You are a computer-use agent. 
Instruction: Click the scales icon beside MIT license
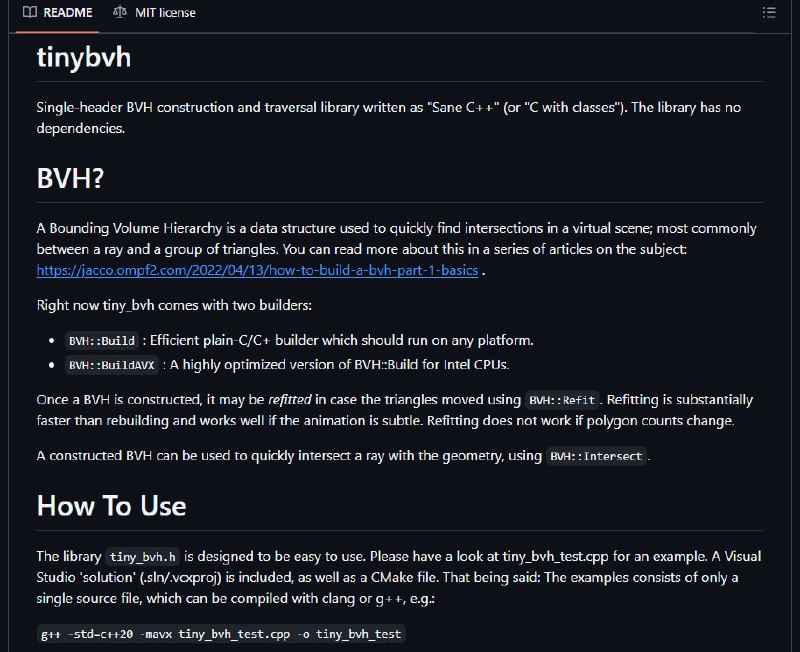click(120, 12)
